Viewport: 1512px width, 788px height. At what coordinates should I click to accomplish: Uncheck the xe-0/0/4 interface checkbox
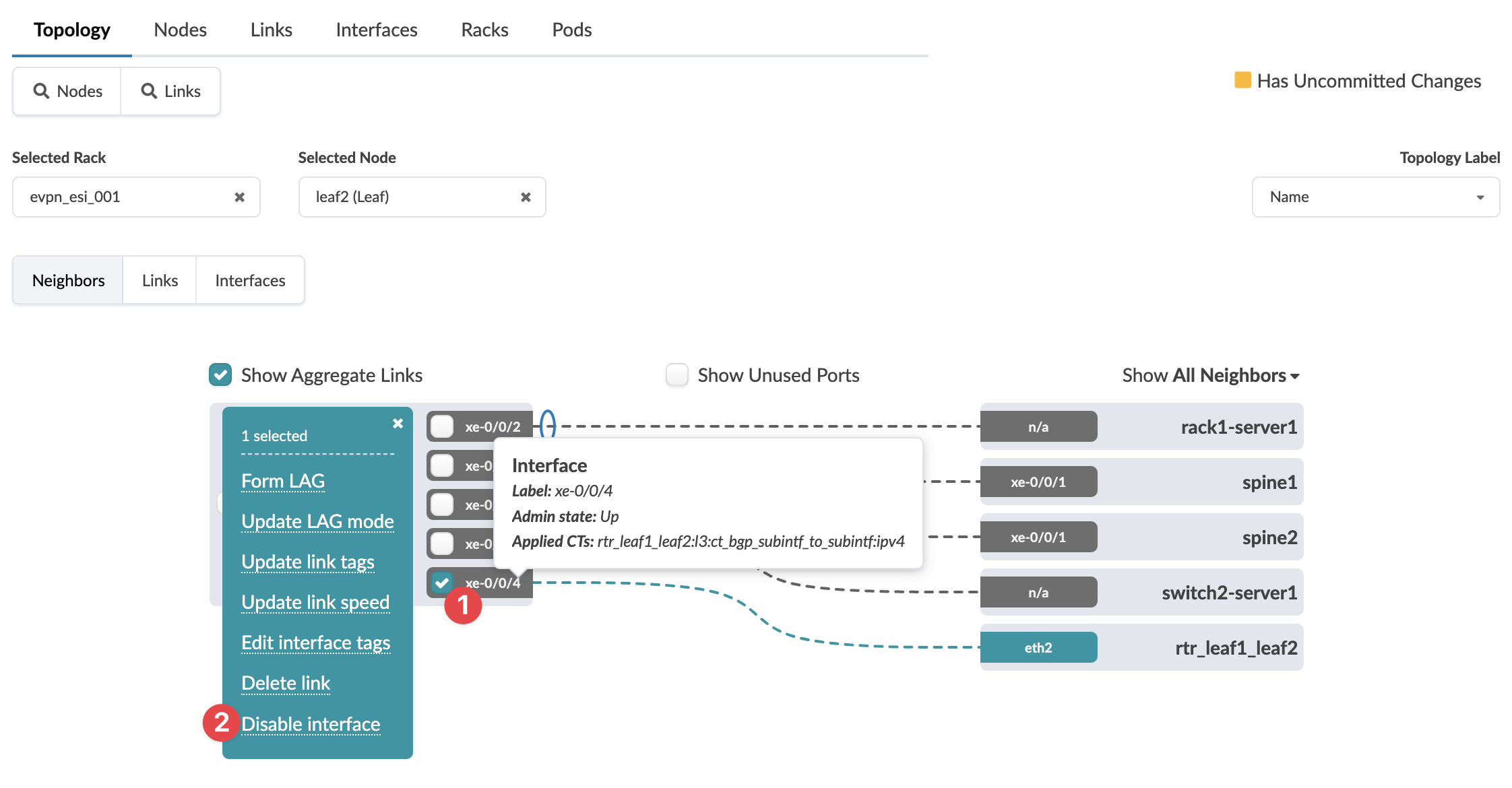(x=442, y=583)
